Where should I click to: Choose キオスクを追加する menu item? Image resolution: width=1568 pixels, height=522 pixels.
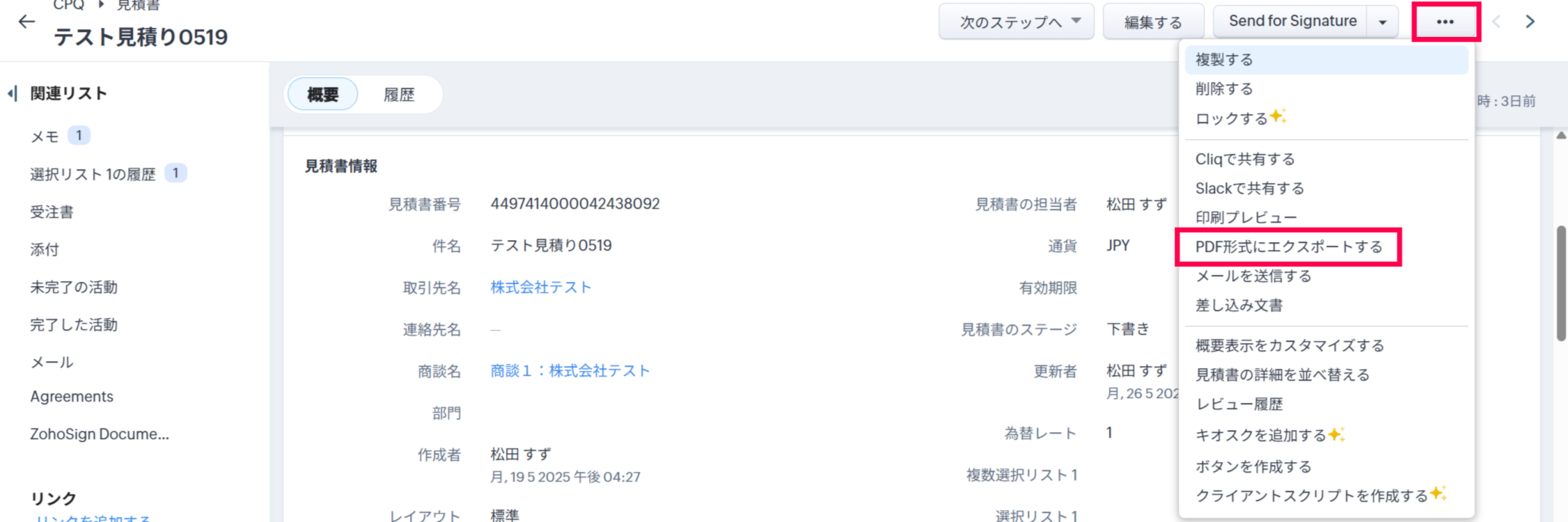[1260, 436]
